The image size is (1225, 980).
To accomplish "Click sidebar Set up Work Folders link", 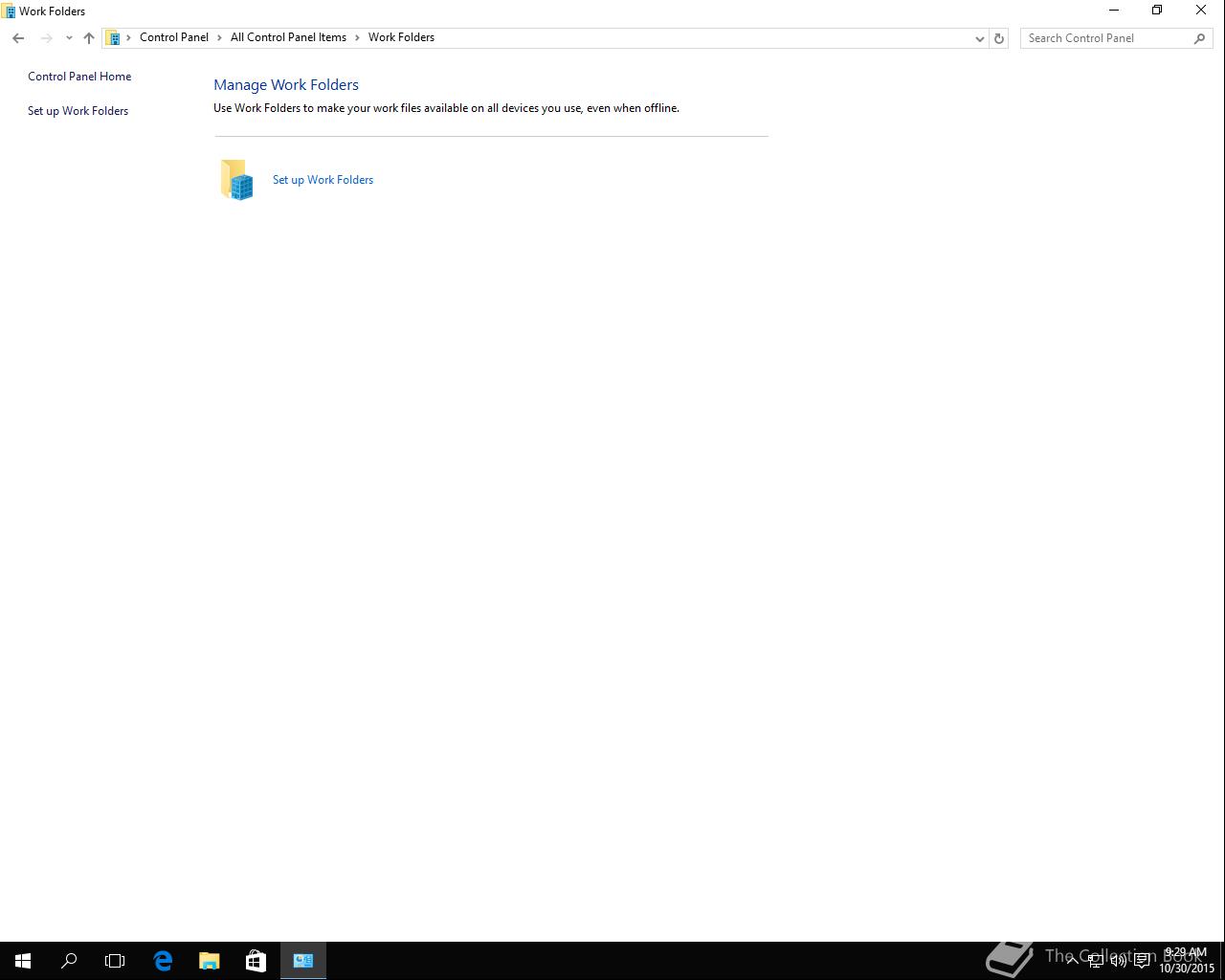I will pos(78,111).
